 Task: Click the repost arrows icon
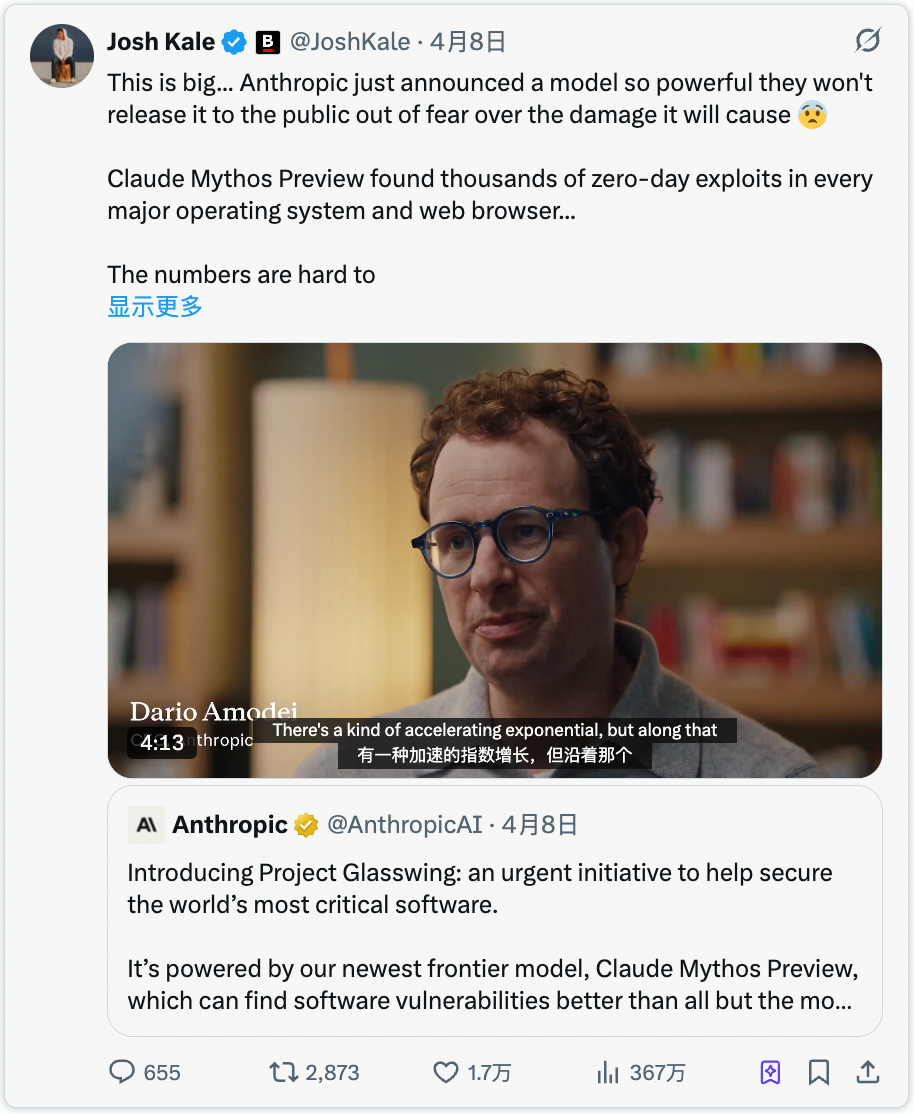pos(284,1073)
